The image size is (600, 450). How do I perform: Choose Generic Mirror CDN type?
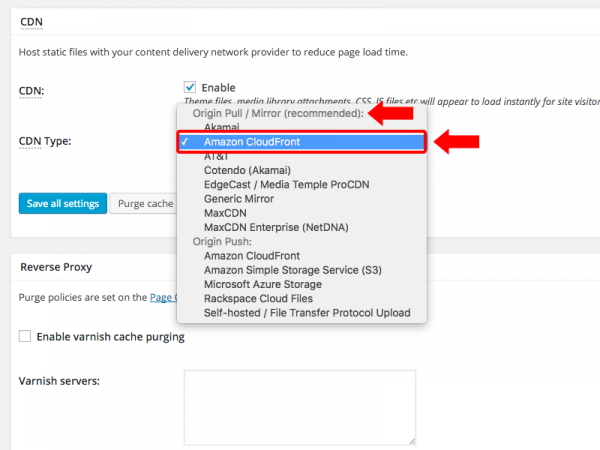click(302, 199)
